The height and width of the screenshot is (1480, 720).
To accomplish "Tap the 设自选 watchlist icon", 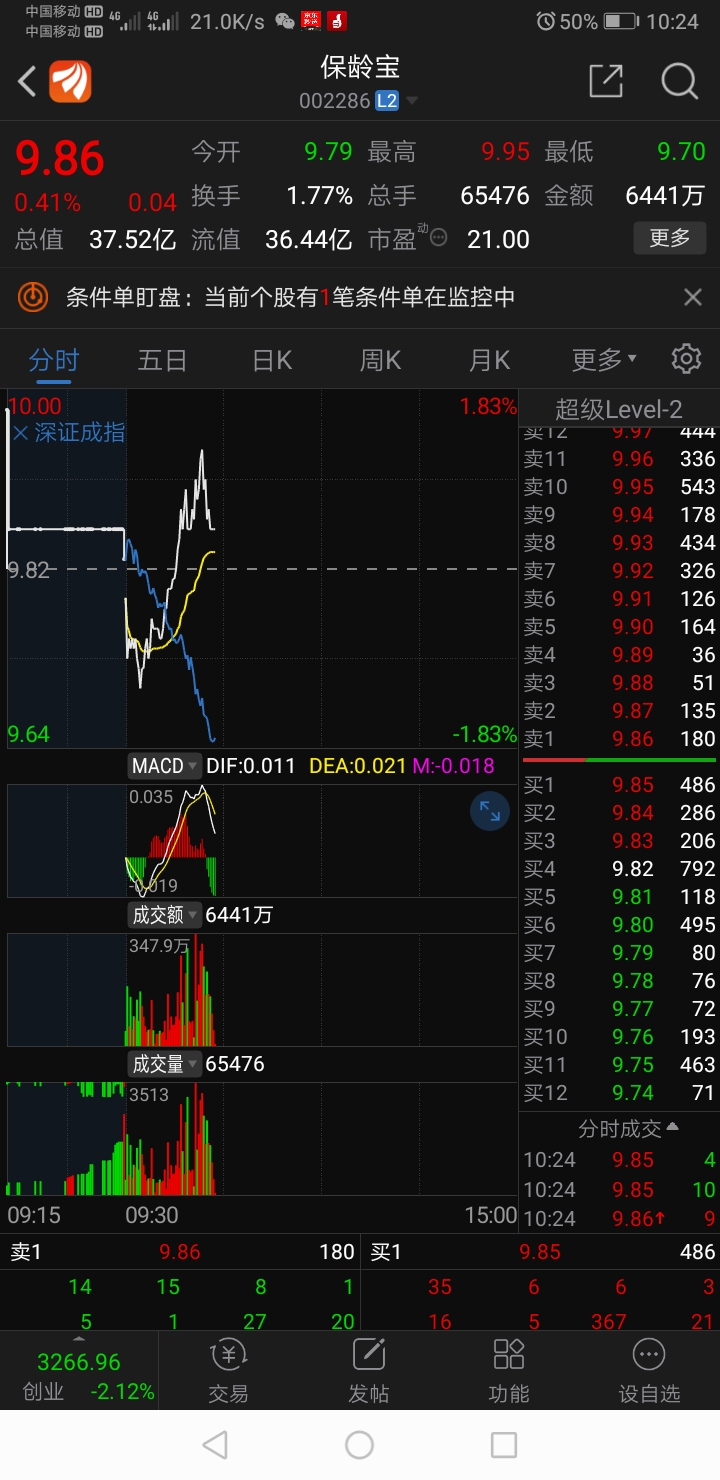I will point(649,1355).
